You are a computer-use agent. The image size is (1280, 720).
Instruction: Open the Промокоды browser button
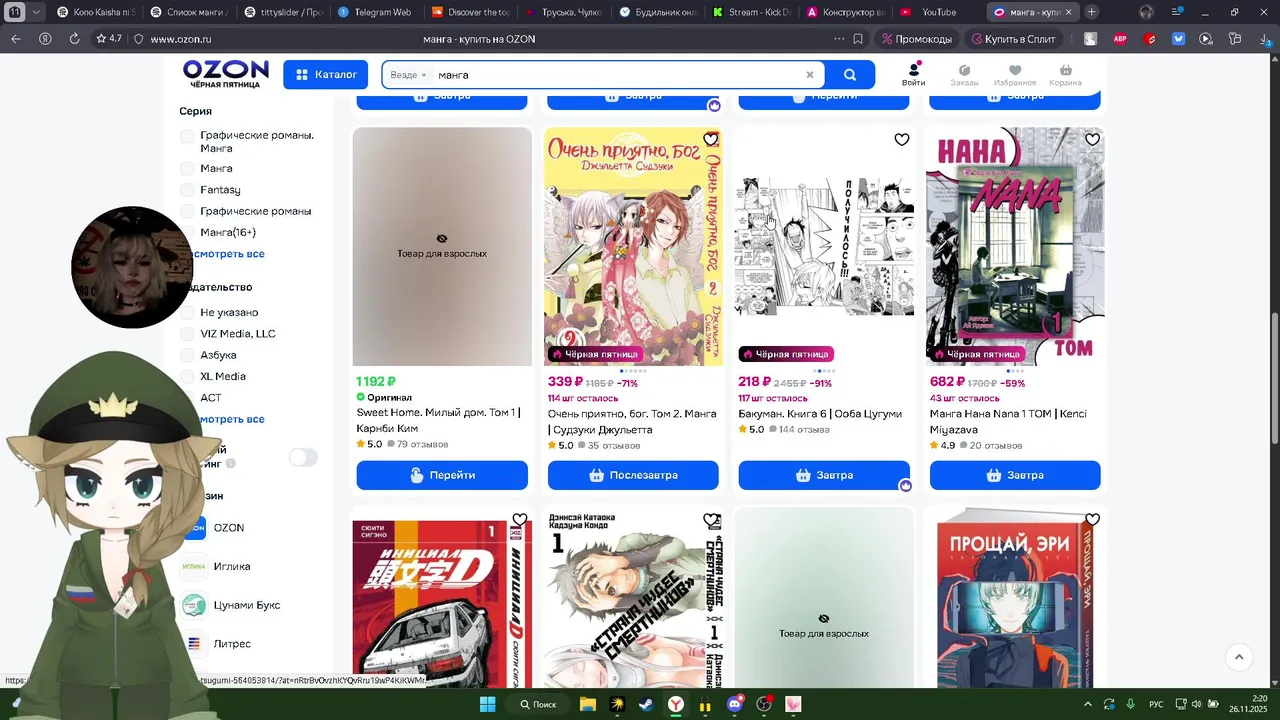pos(917,39)
